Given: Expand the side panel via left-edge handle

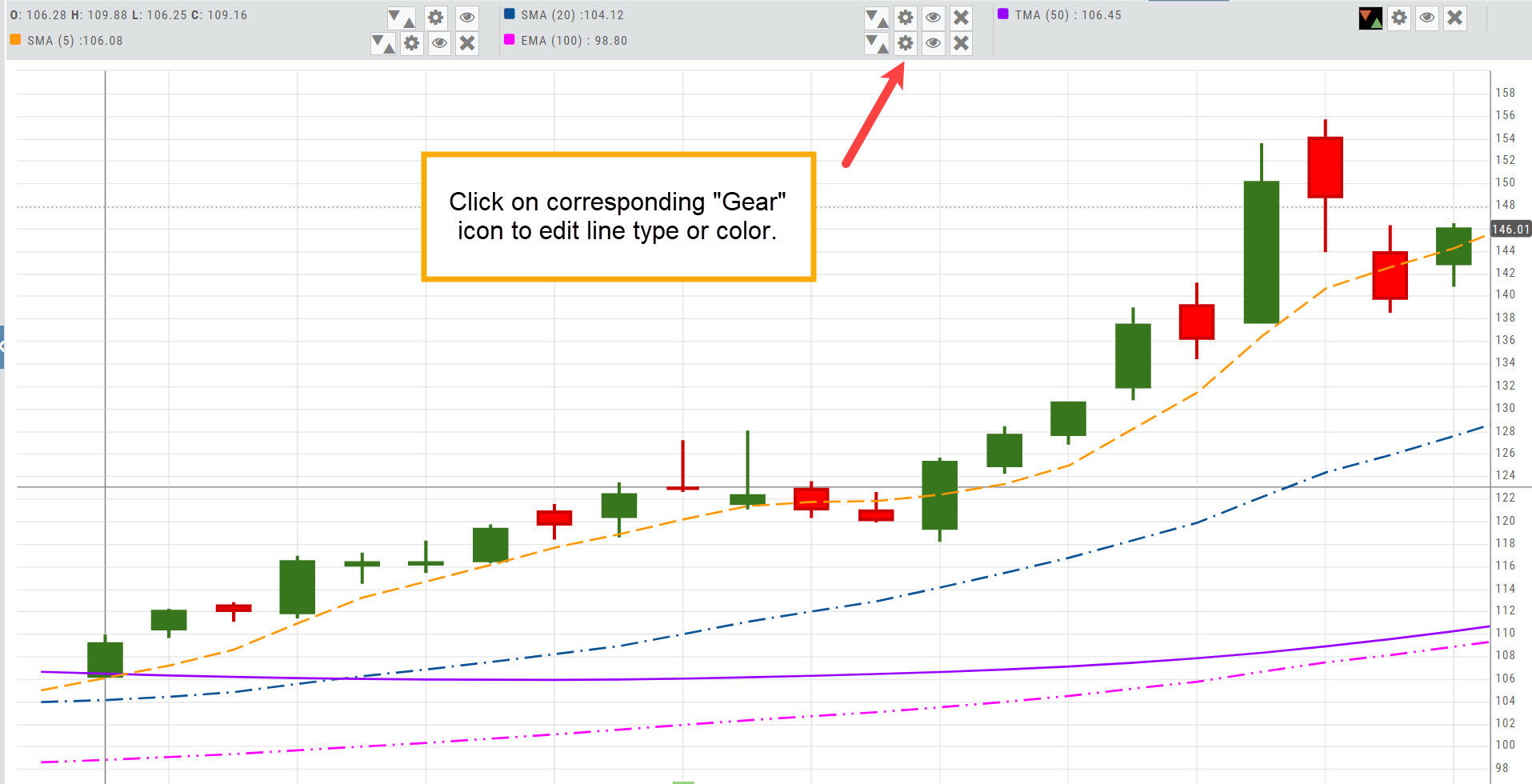Looking at the screenshot, I should [x=2, y=346].
